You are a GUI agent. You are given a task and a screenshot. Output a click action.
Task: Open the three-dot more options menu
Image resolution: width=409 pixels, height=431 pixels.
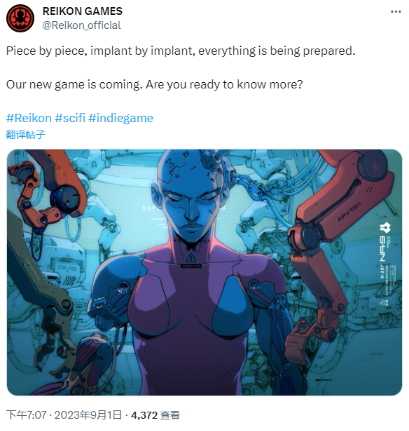pyautogui.click(x=396, y=12)
